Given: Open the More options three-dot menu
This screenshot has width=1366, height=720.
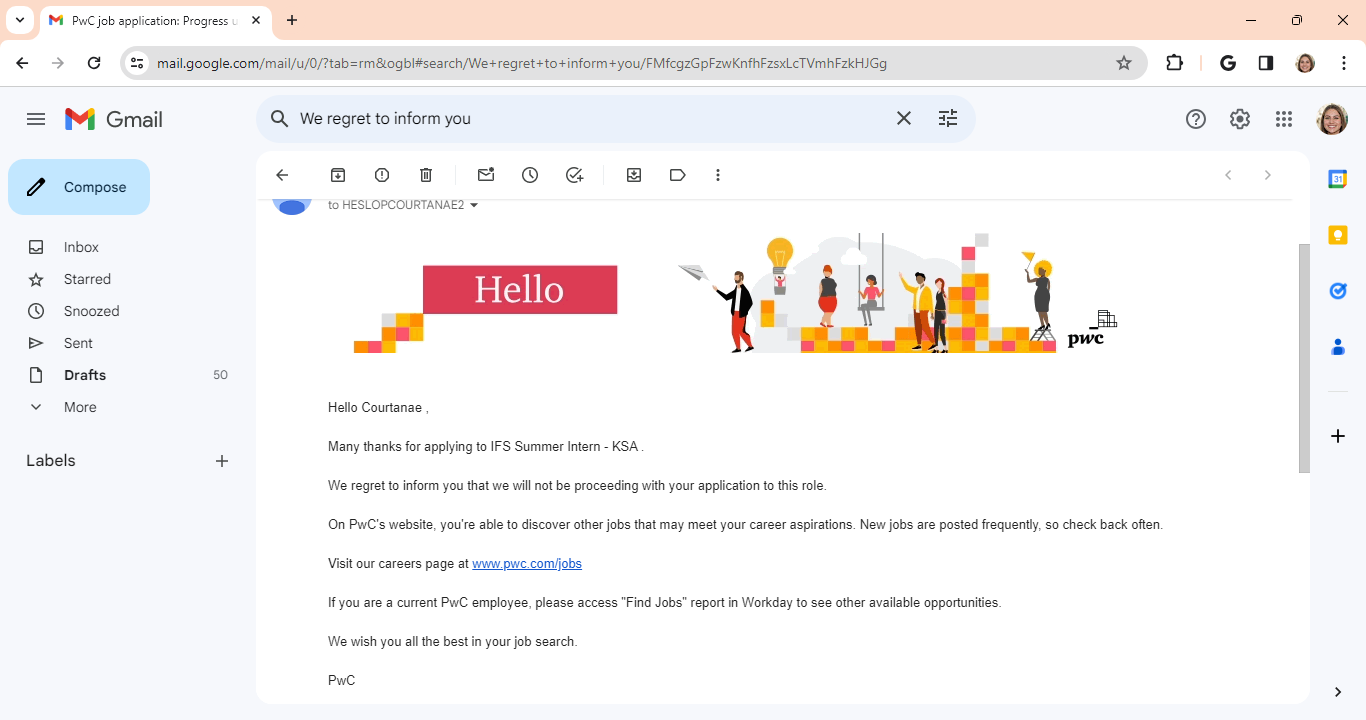Looking at the screenshot, I should tap(718, 175).
